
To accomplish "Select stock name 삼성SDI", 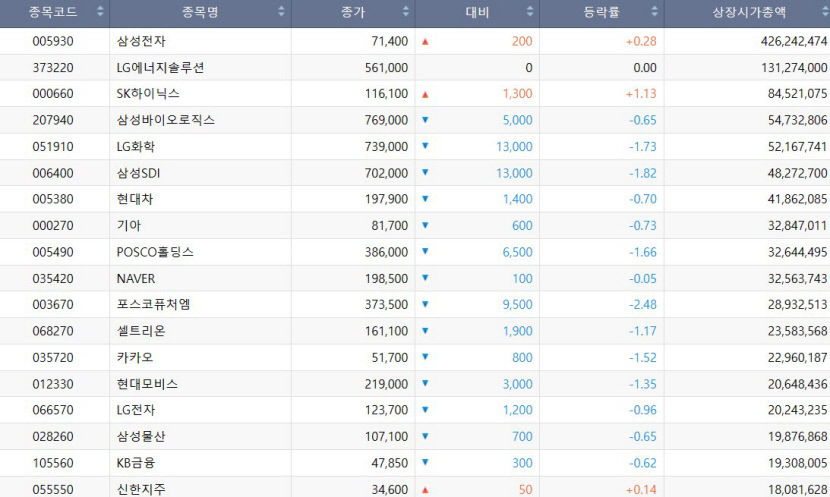I will (x=138, y=173).
